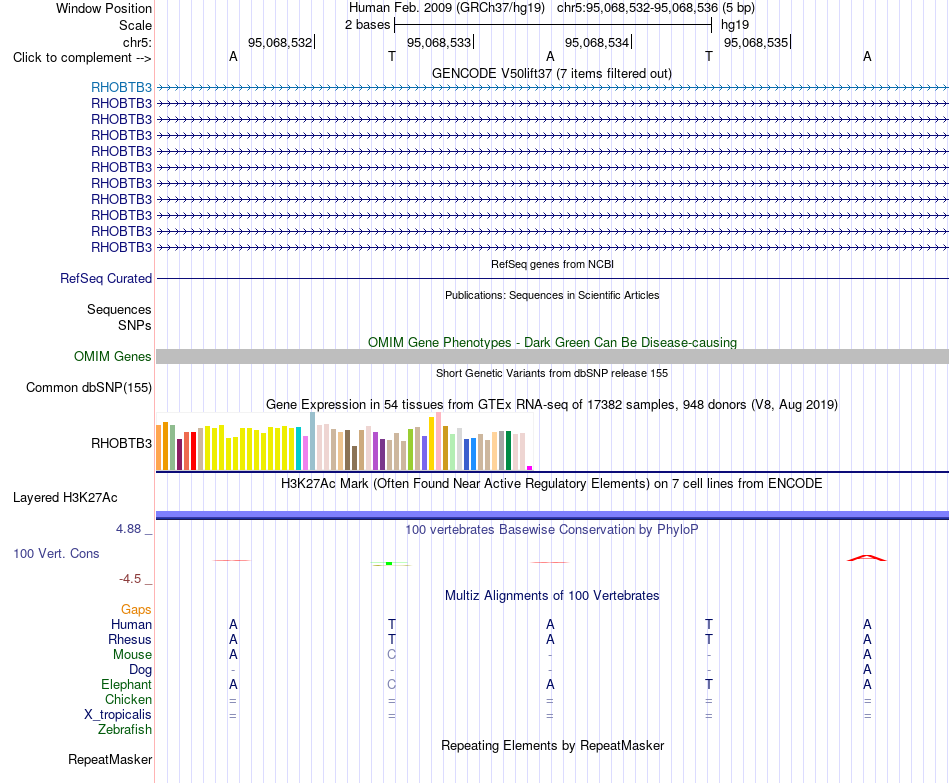Click 'Repeating Elements by RepeatMasker' title
950x783 pixels.
pos(552,745)
